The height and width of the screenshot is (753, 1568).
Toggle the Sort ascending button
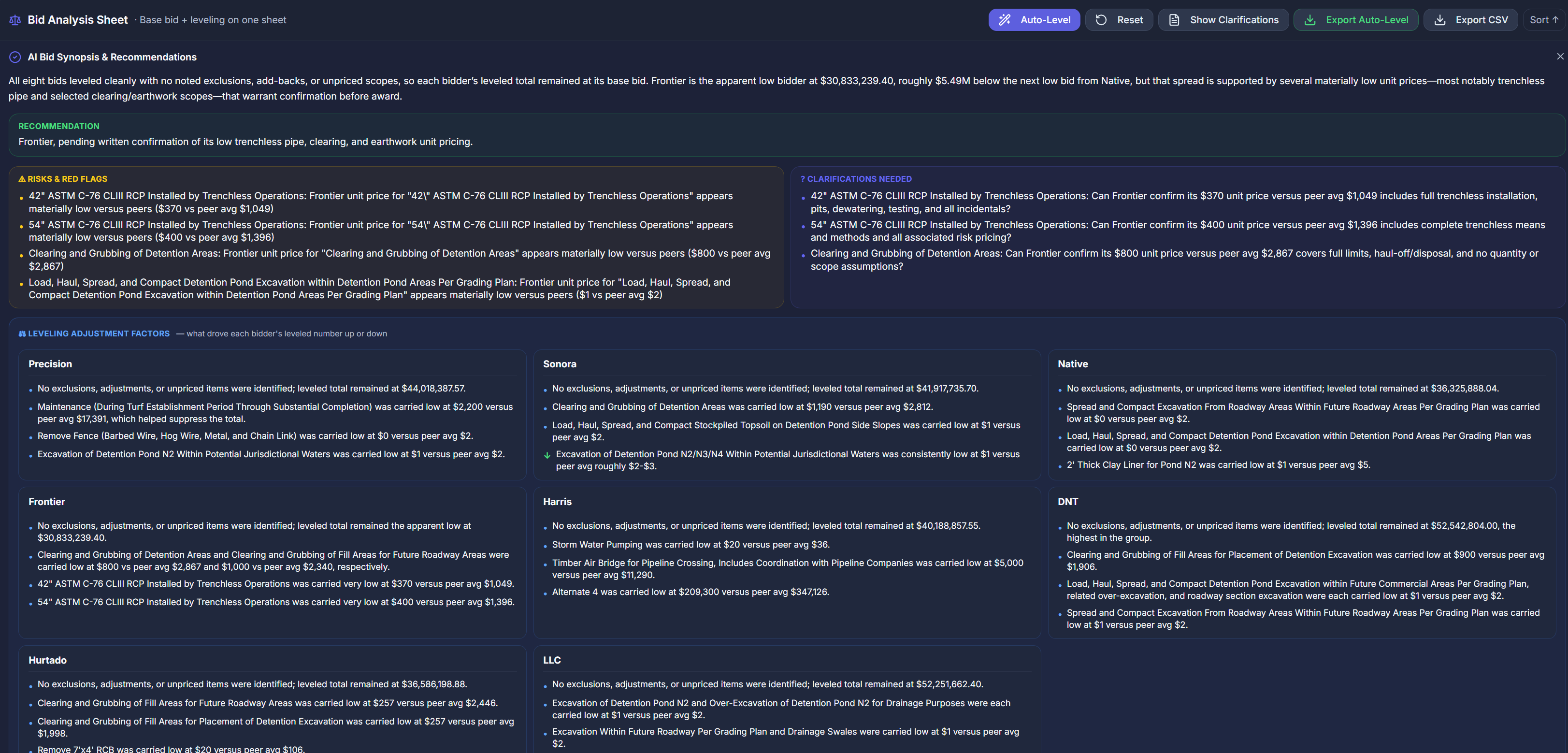[1544, 20]
